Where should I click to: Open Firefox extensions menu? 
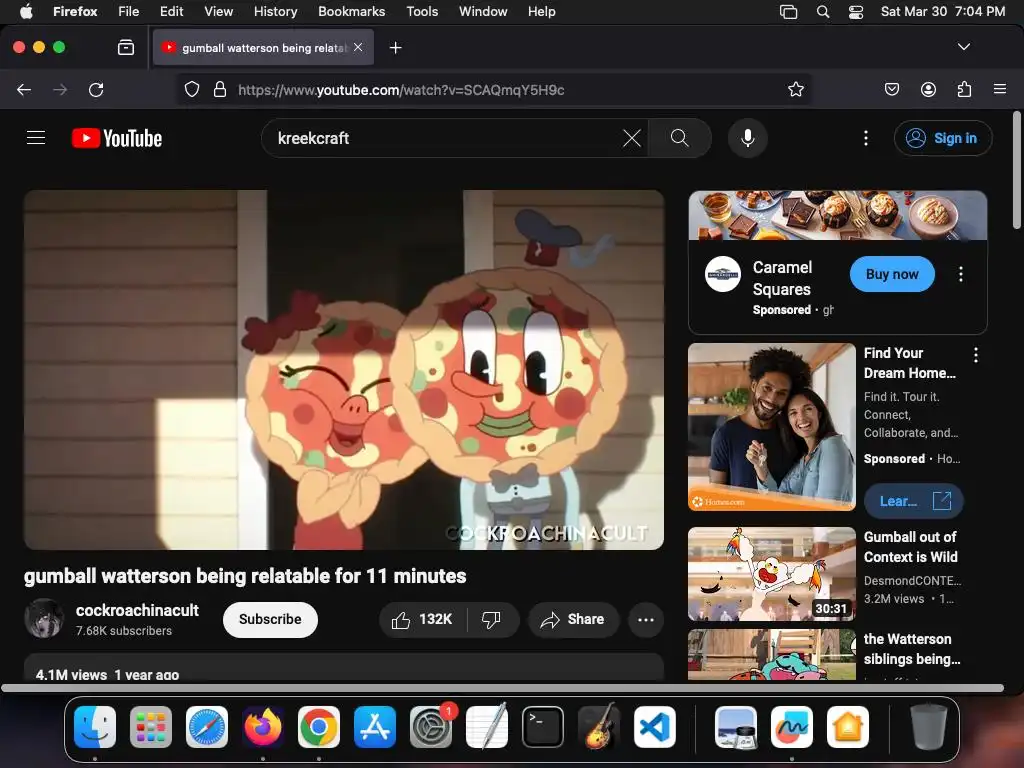click(964, 89)
